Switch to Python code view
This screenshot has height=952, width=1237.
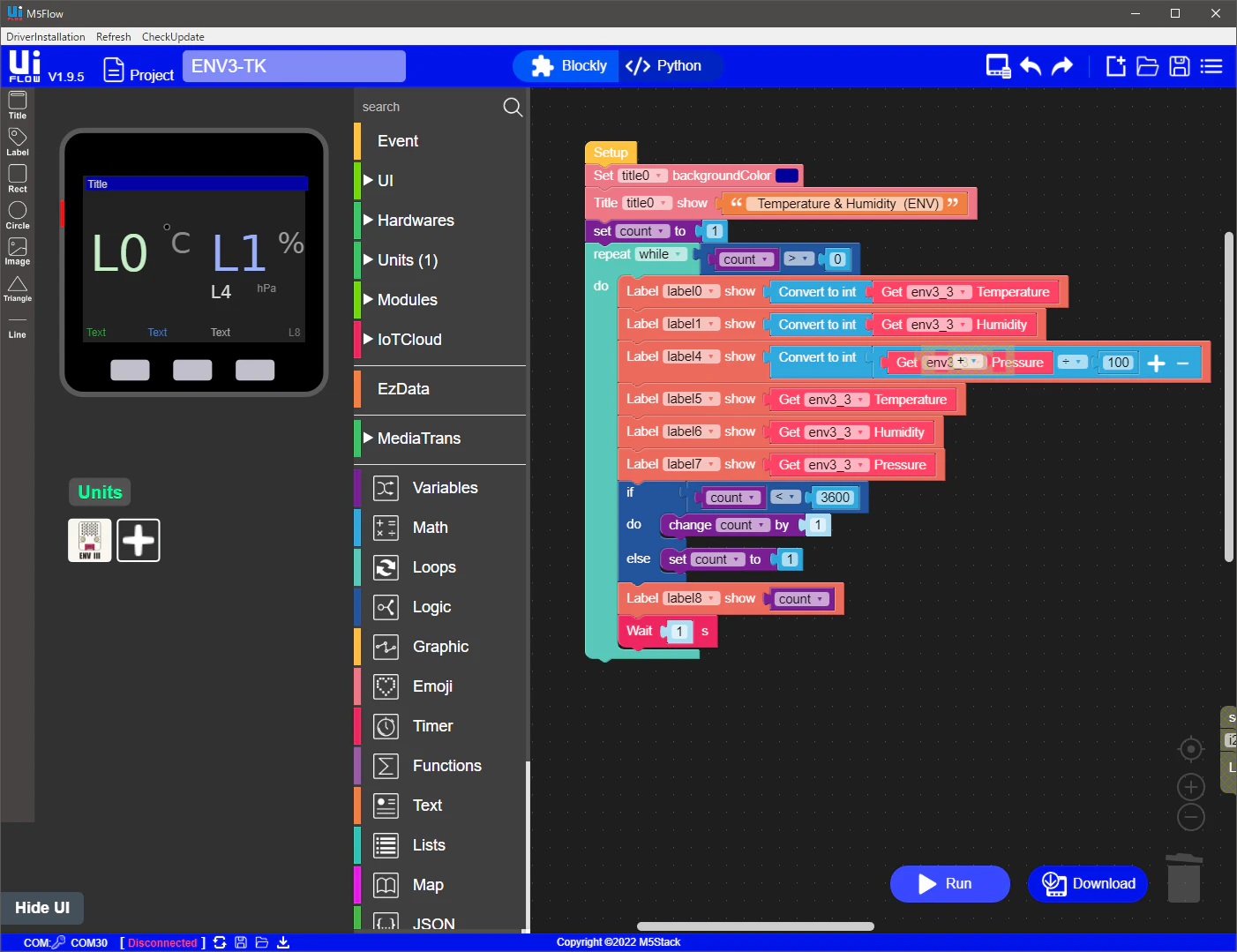663,66
